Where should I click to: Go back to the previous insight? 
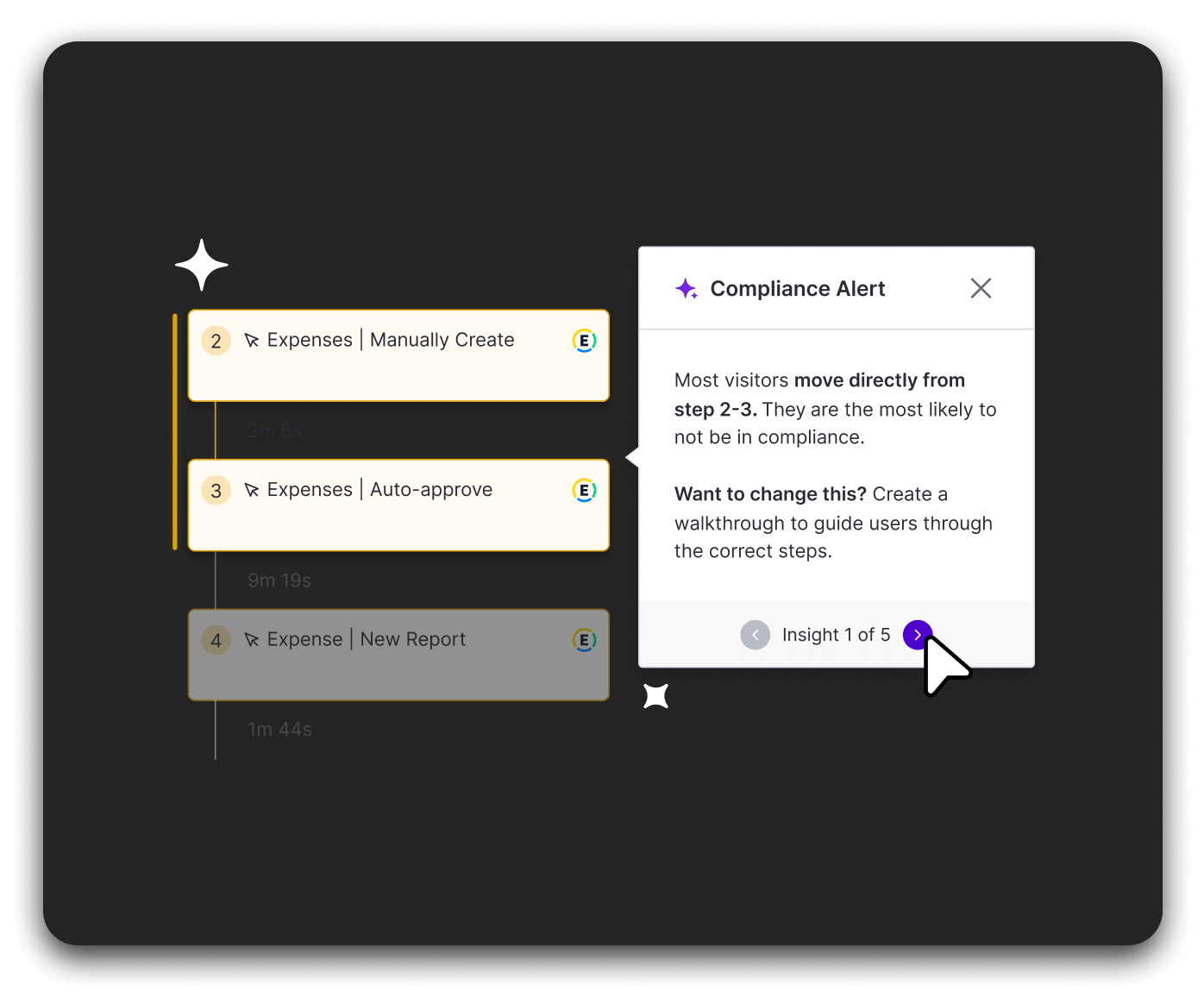coord(755,635)
